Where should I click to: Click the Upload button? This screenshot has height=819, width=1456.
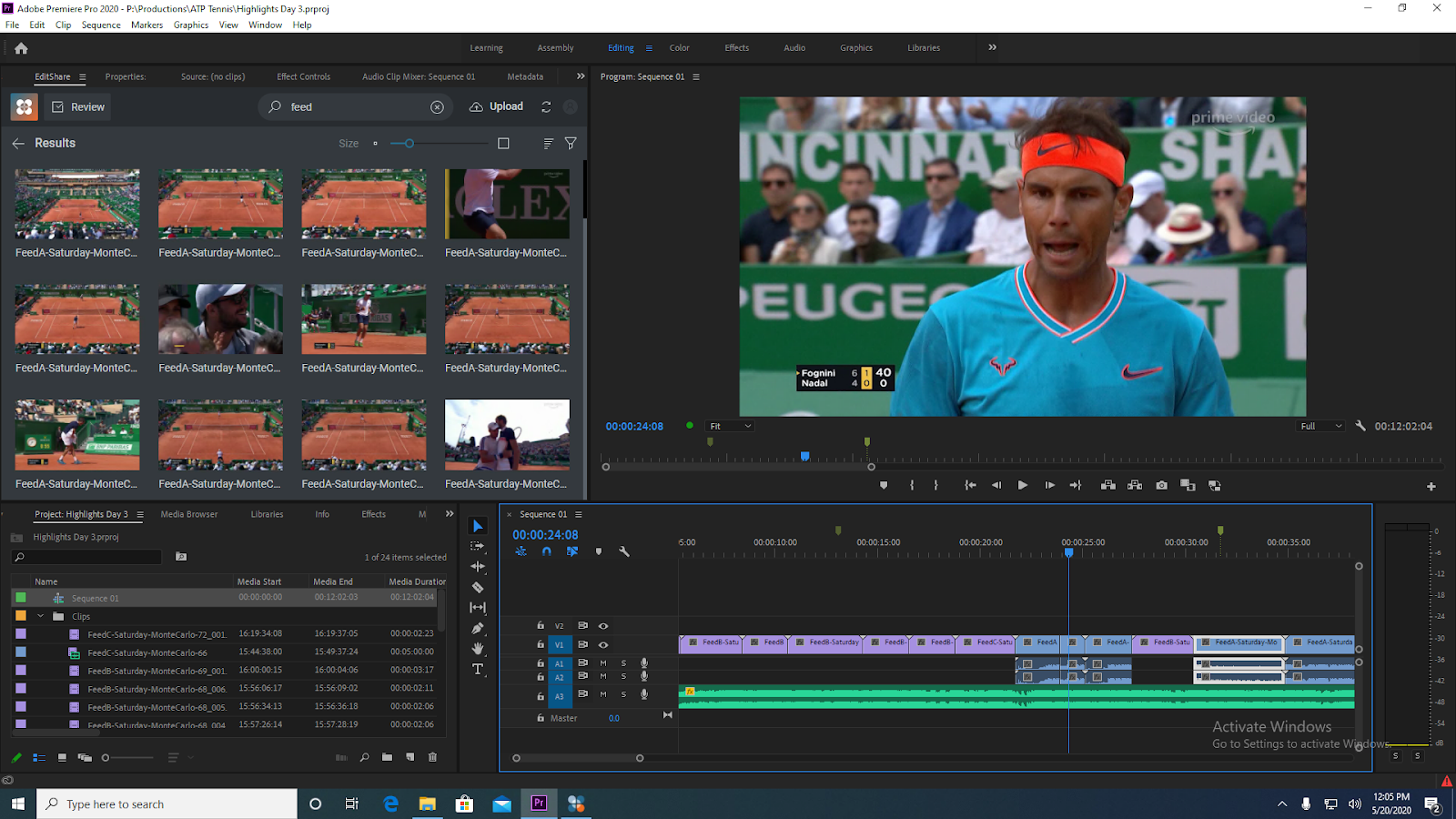click(496, 106)
